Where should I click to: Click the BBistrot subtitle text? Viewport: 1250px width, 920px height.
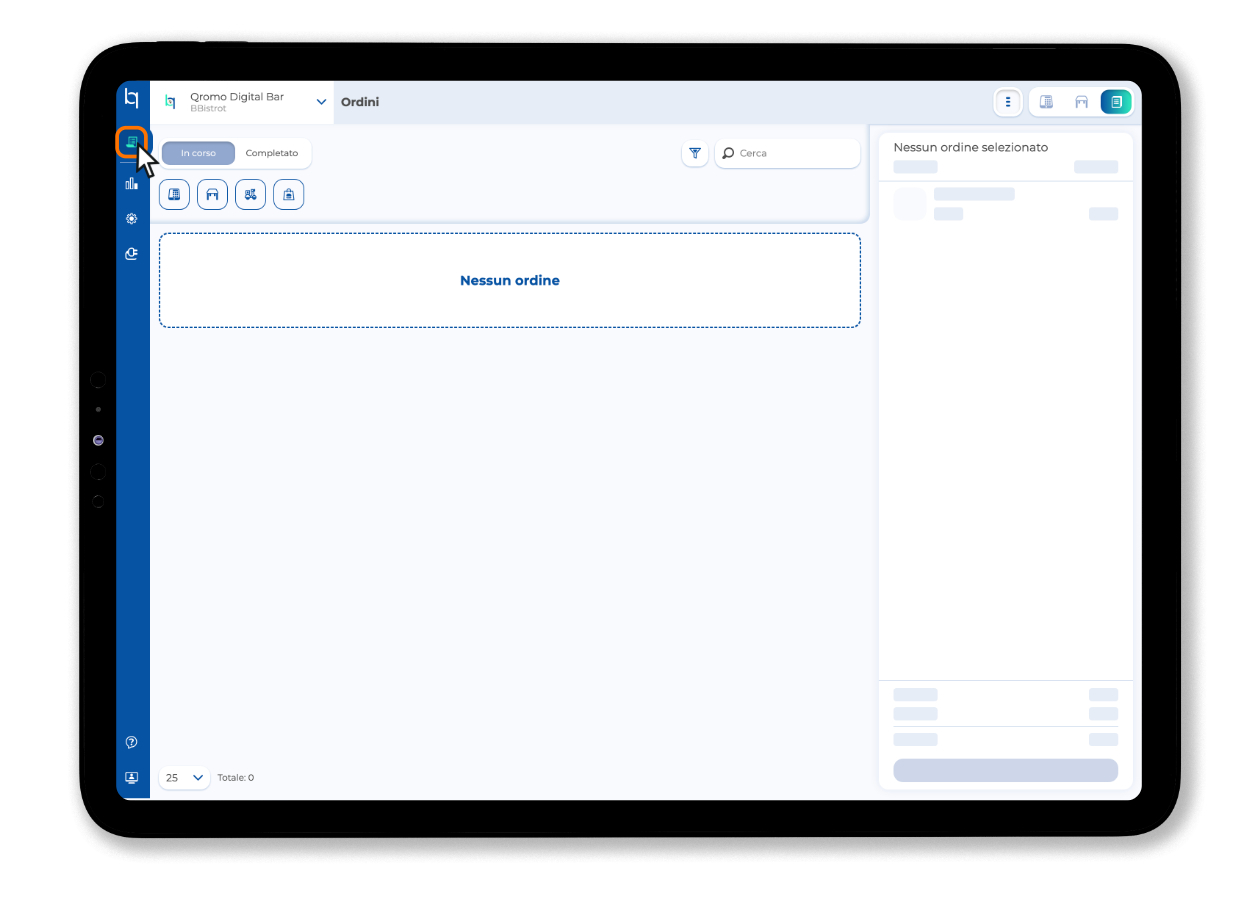208,109
